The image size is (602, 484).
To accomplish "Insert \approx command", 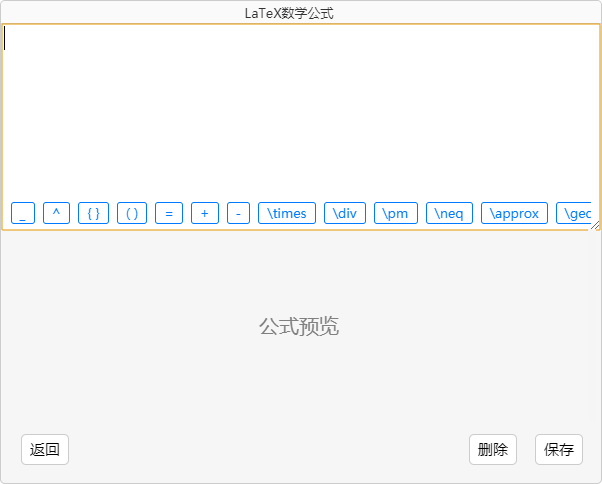I will coord(514,213).
